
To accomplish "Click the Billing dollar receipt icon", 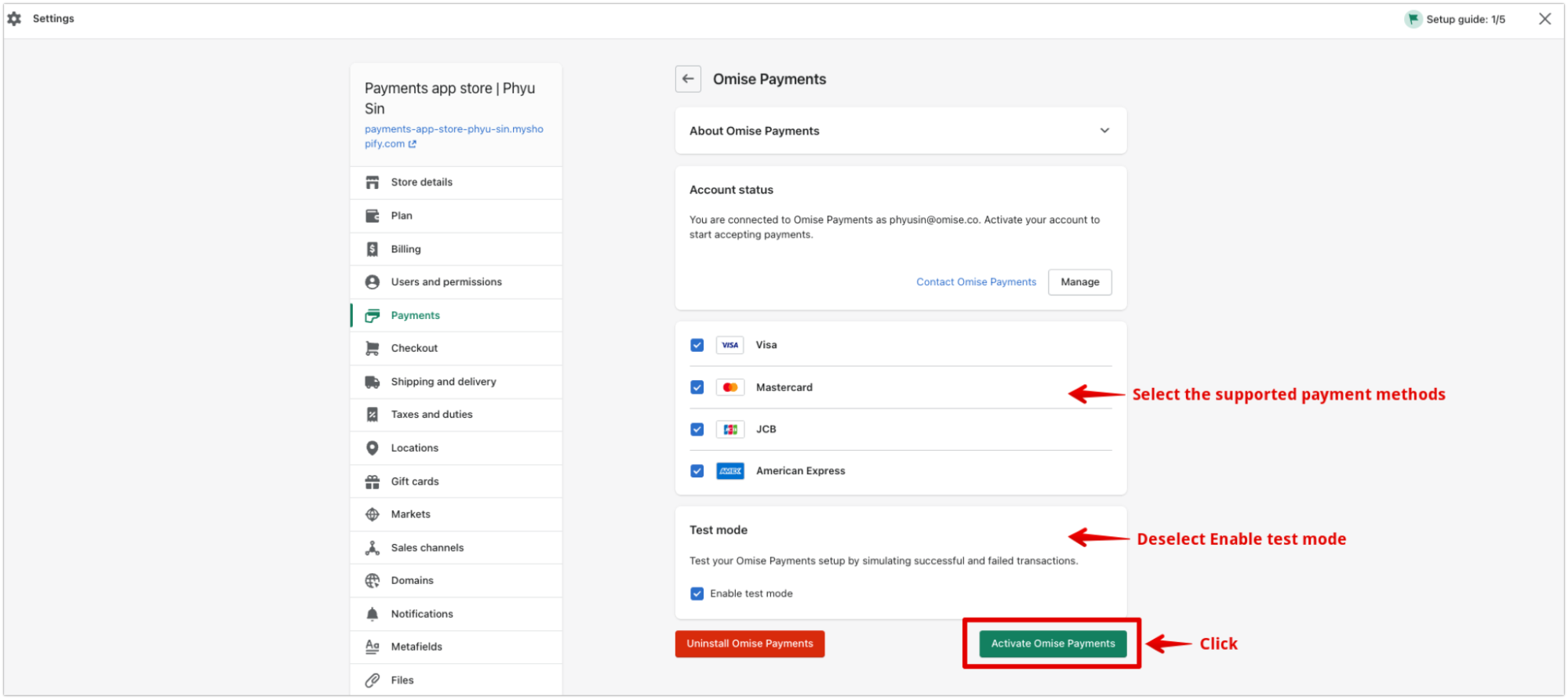I will click(x=372, y=249).
